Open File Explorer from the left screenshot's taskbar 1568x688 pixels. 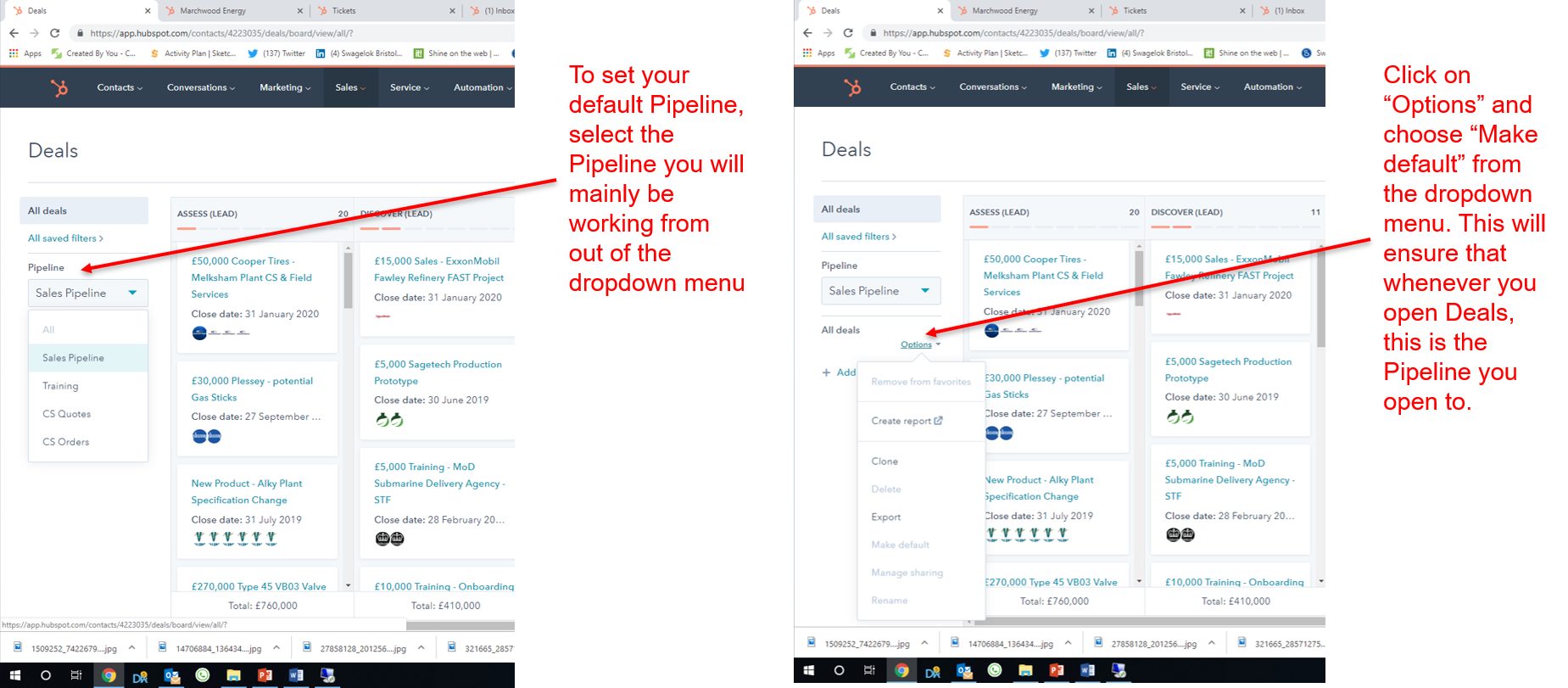(x=233, y=675)
